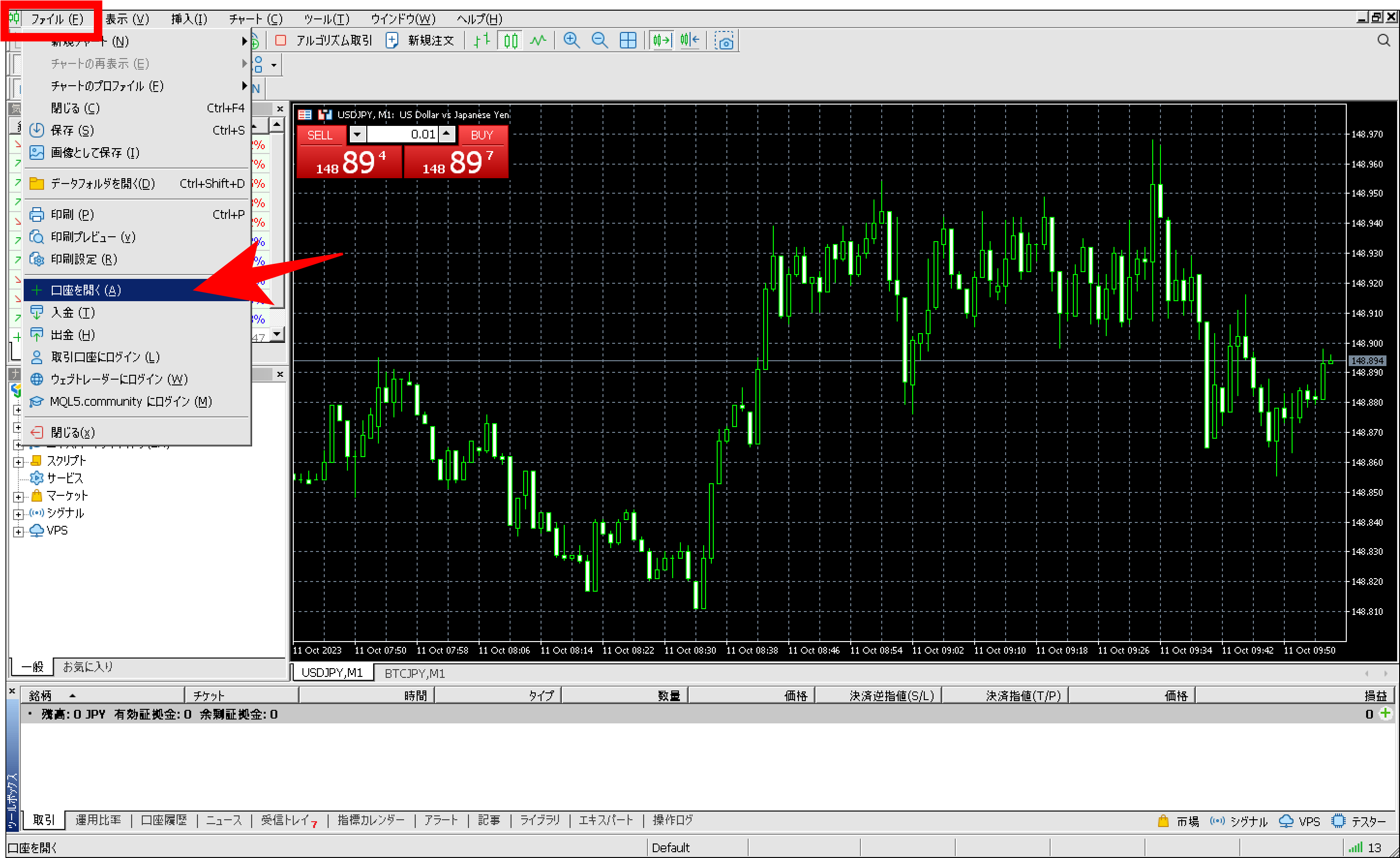The height and width of the screenshot is (858, 1400).
Task: Toggle the アルゴリズム取引 button
Action: click(324, 40)
